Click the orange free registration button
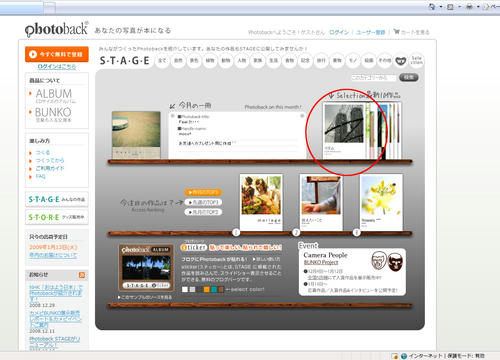Screen dimensions: 500x360 coord(57,54)
